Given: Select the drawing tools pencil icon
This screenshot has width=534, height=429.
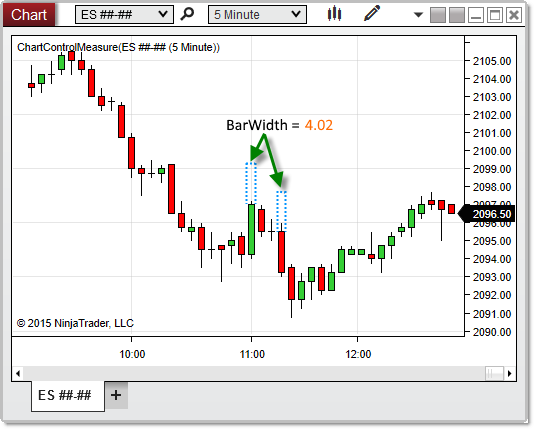Looking at the screenshot, I should (x=372, y=14).
